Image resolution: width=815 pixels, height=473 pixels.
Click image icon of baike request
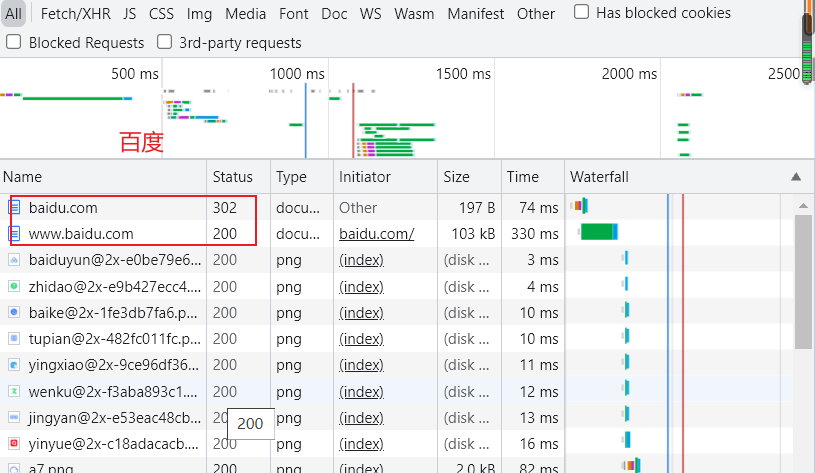[14, 312]
